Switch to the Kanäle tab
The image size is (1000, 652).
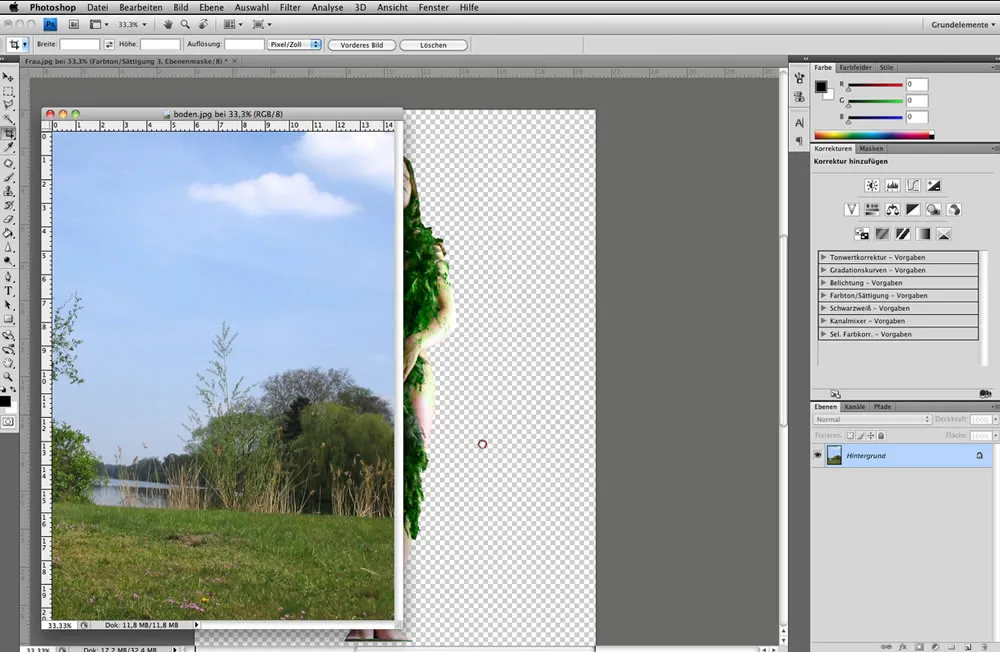[855, 406]
